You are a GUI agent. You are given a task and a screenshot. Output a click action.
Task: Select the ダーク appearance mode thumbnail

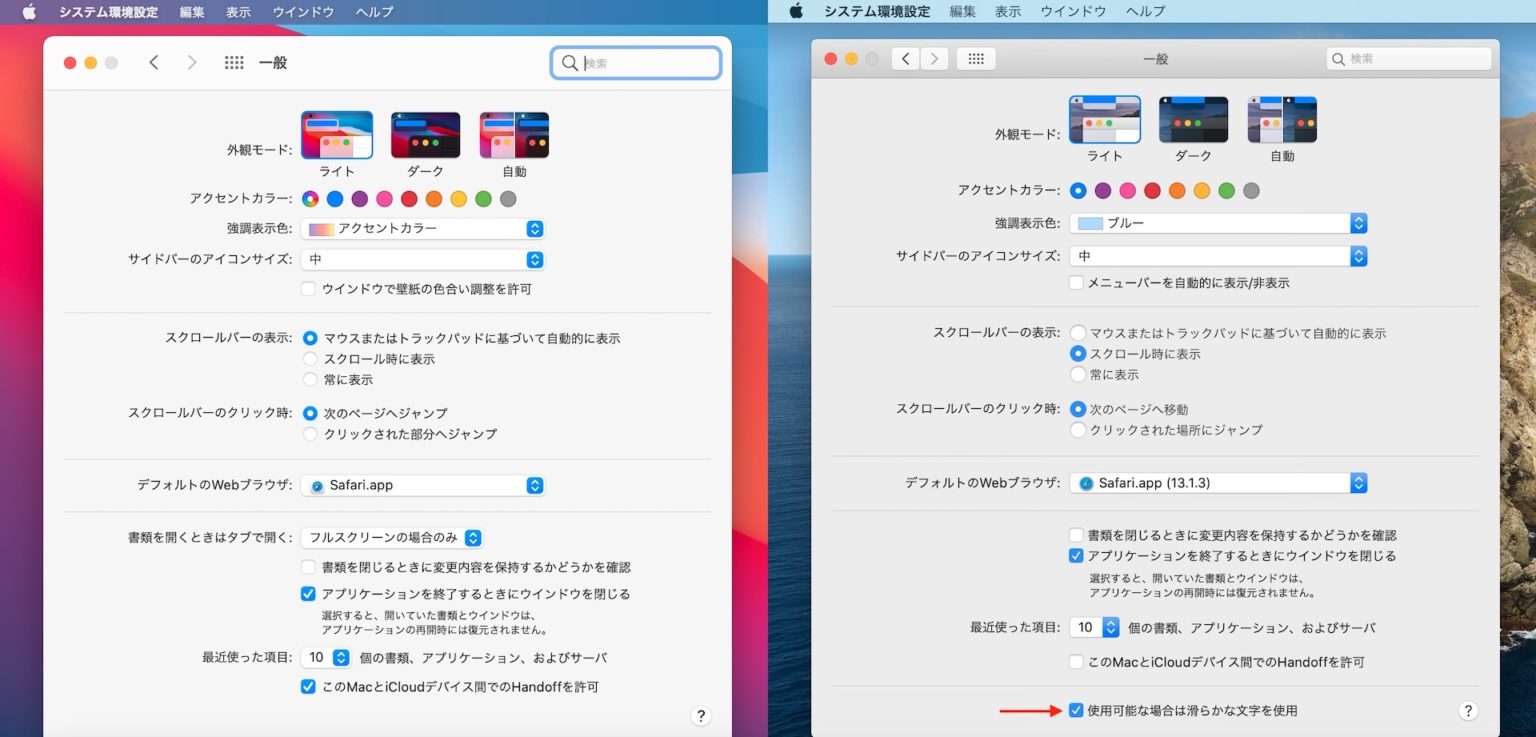coord(425,134)
